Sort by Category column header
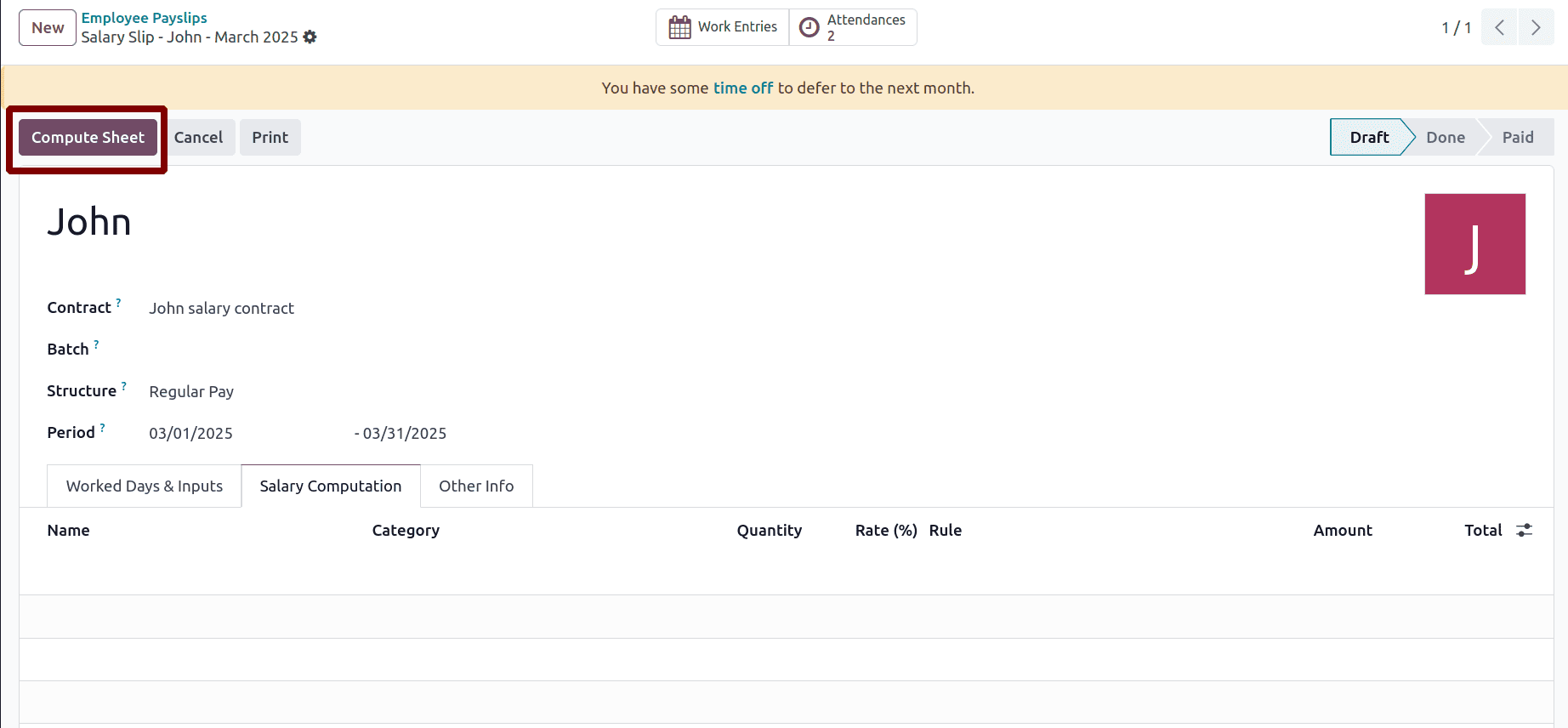This screenshot has width=1568, height=728. (406, 530)
